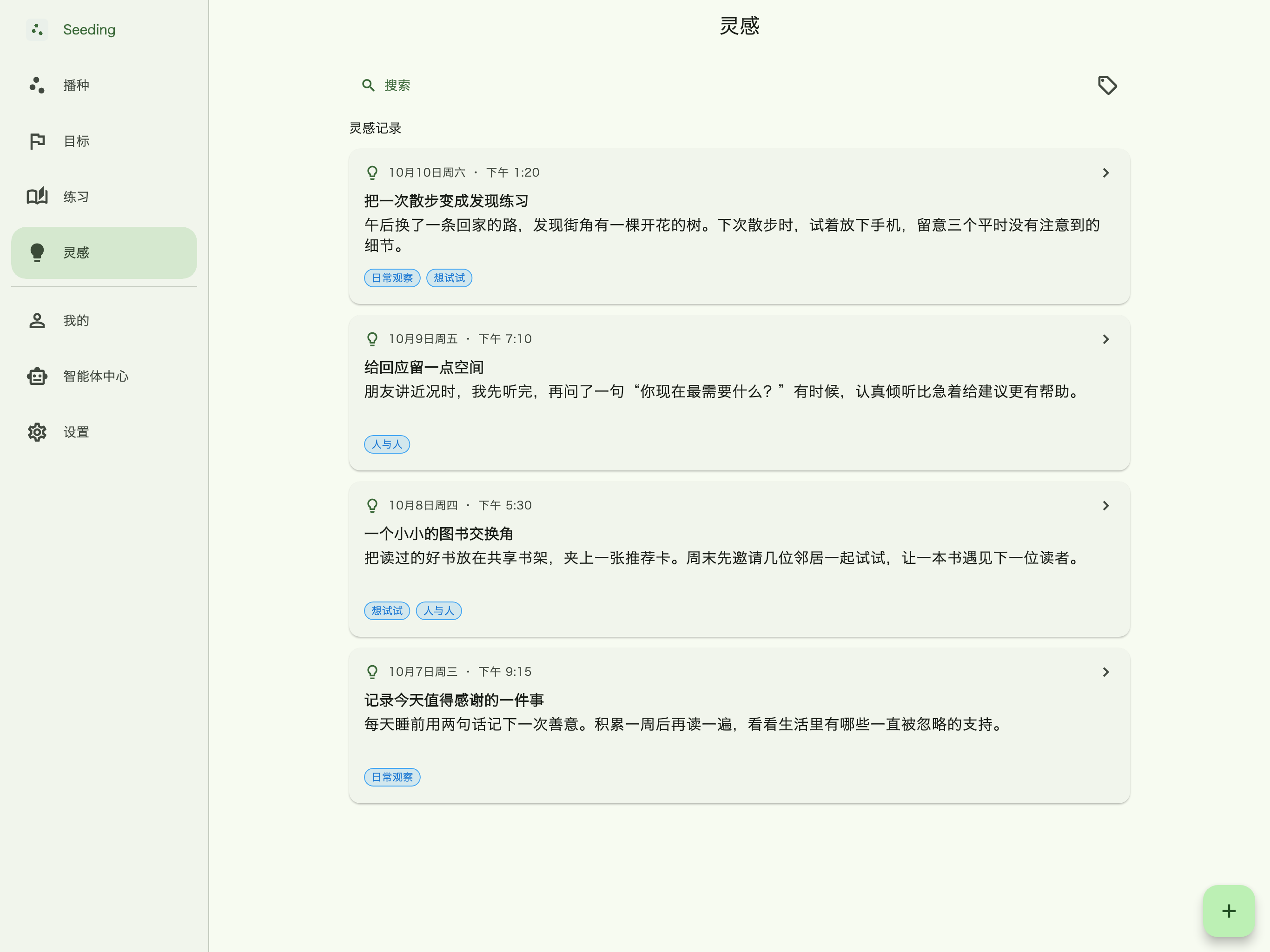Expand the 给回应留一点空间 card chevron
The height and width of the screenshot is (952, 1270).
(1106, 339)
